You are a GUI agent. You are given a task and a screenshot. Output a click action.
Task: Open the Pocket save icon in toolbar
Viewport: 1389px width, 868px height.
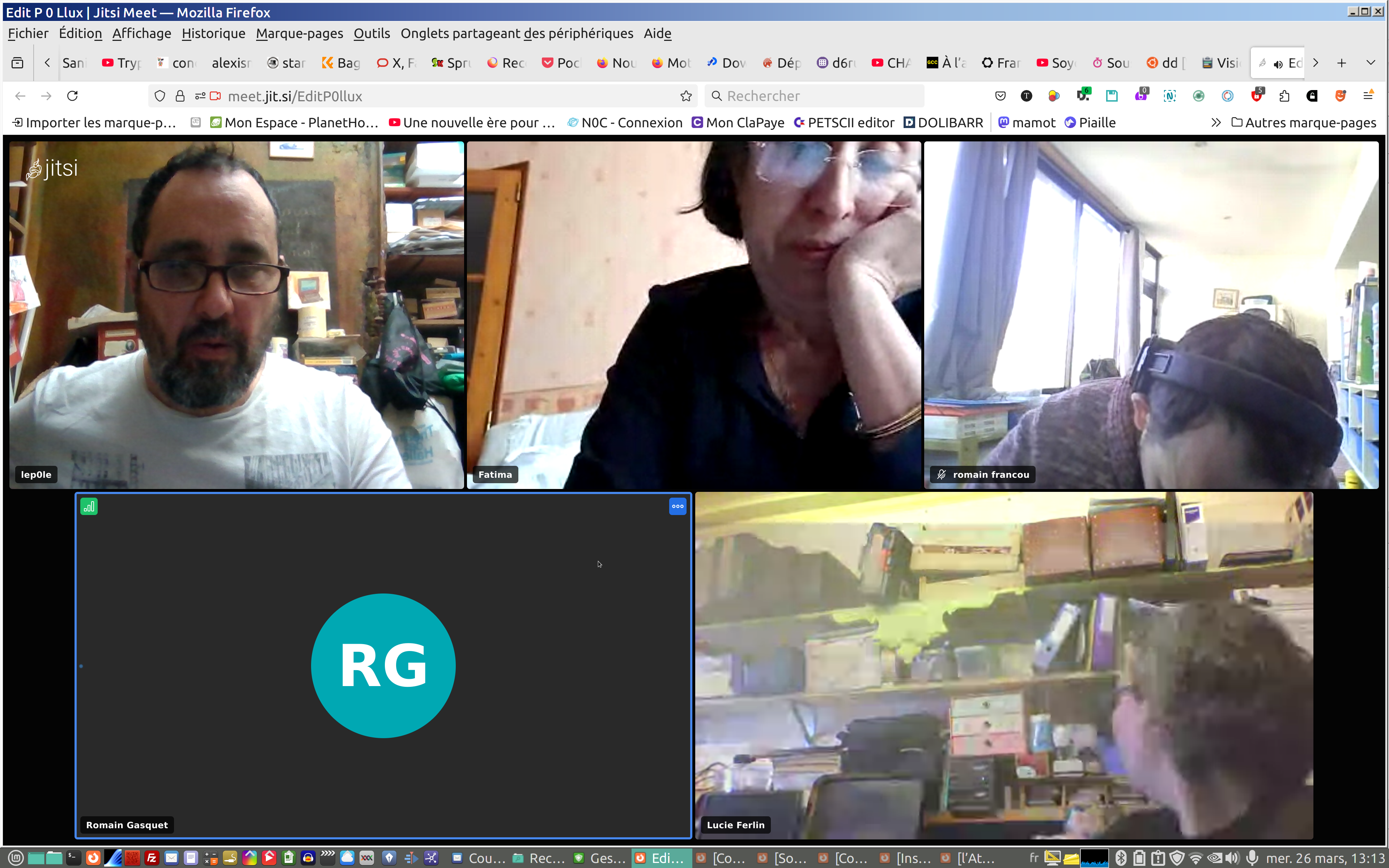[x=1000, y=96]
